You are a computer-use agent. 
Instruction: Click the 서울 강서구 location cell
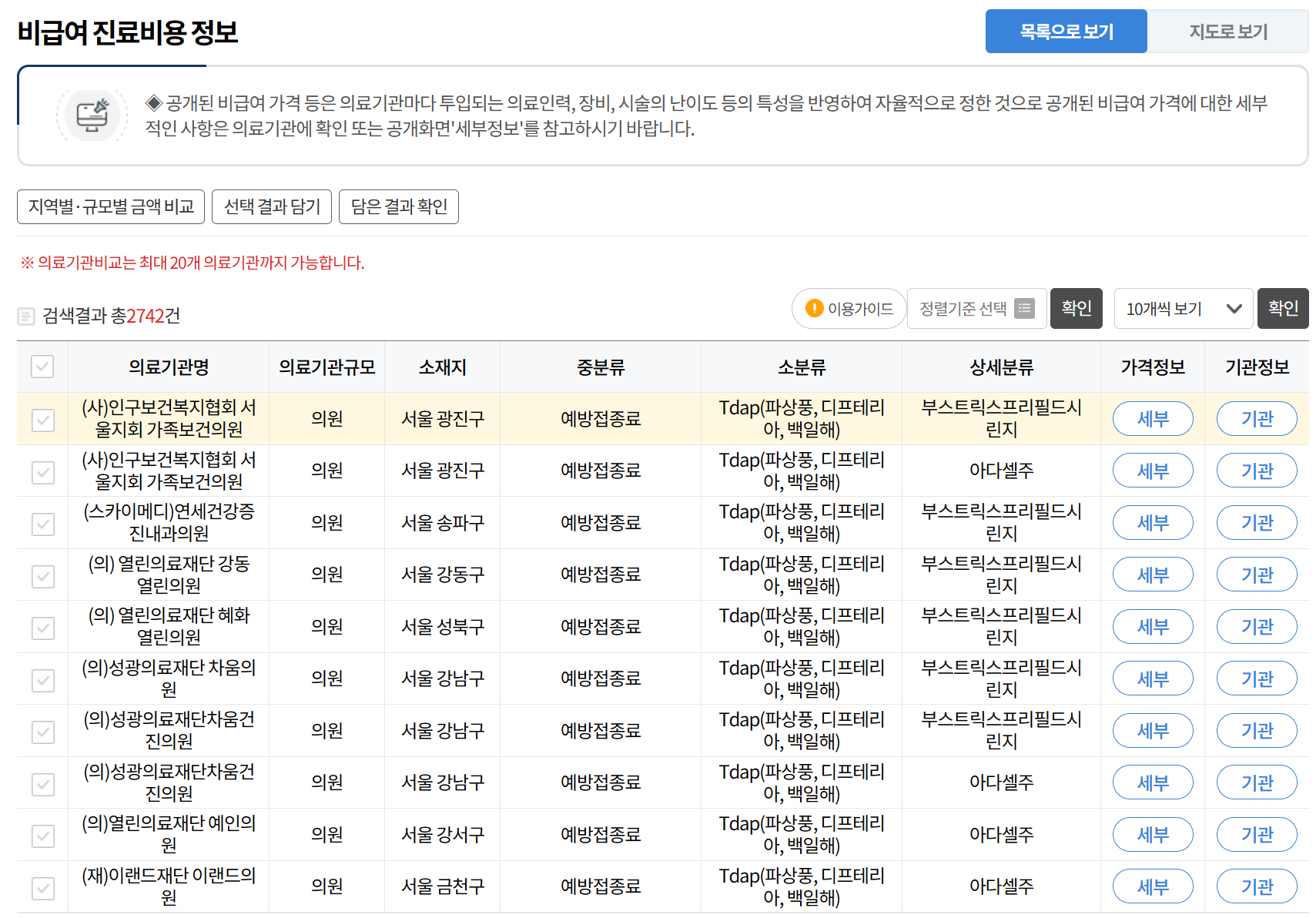443,835
